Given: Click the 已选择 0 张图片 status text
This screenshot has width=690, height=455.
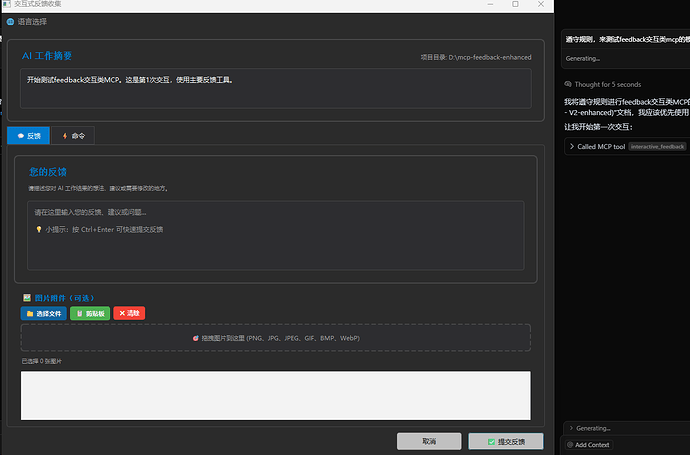Looking at the screenshot, I should [41, 361].
